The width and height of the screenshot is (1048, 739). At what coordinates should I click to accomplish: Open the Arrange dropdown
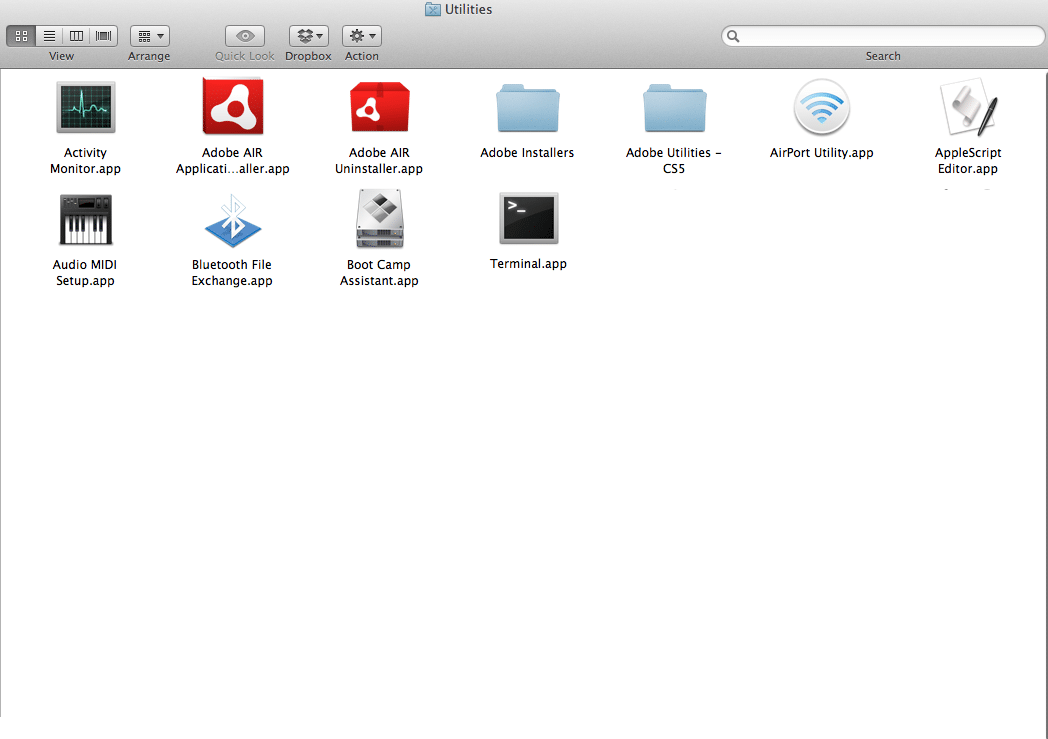(x=150, y=36)
